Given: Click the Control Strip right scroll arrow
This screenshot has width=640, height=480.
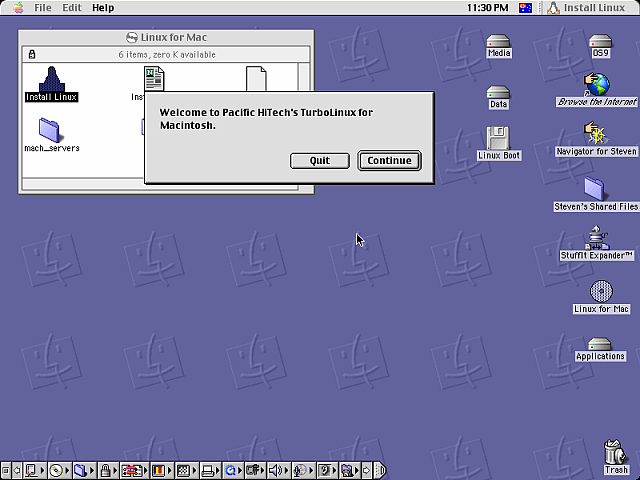Looking at the screenshot, I should pos(367,471).
